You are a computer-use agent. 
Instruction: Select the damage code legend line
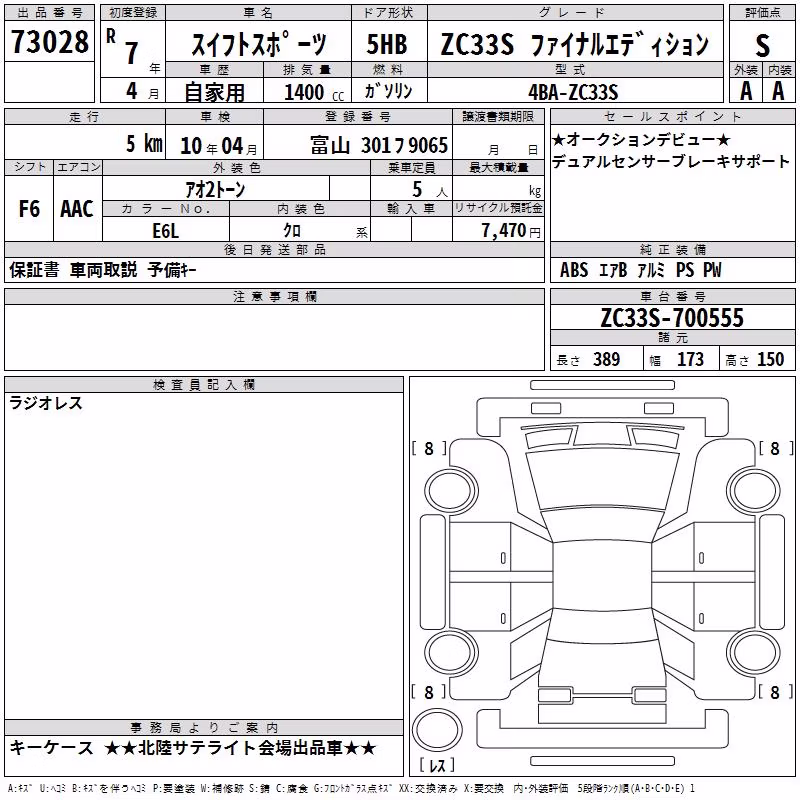click(351, 789)
